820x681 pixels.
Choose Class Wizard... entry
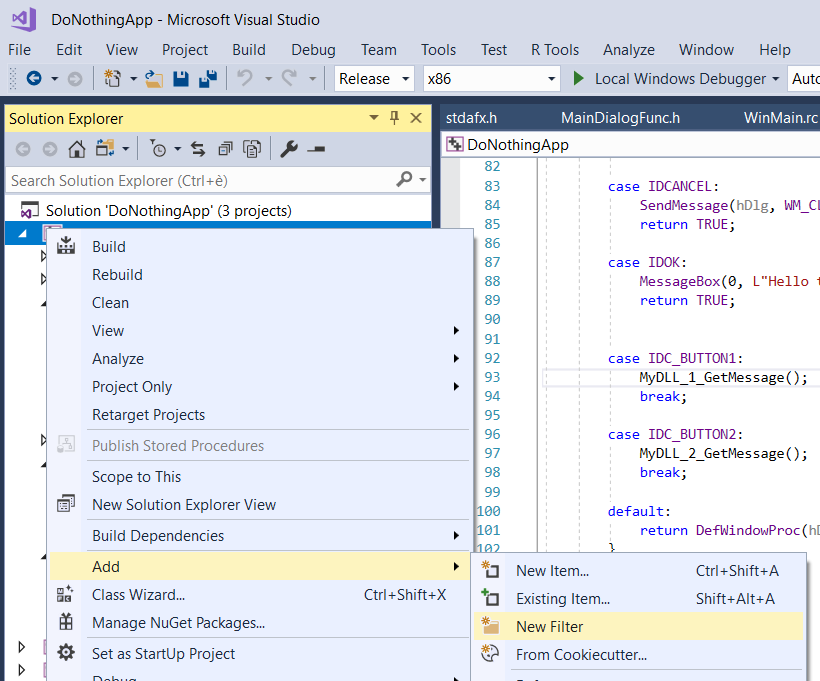pos(259,595)
